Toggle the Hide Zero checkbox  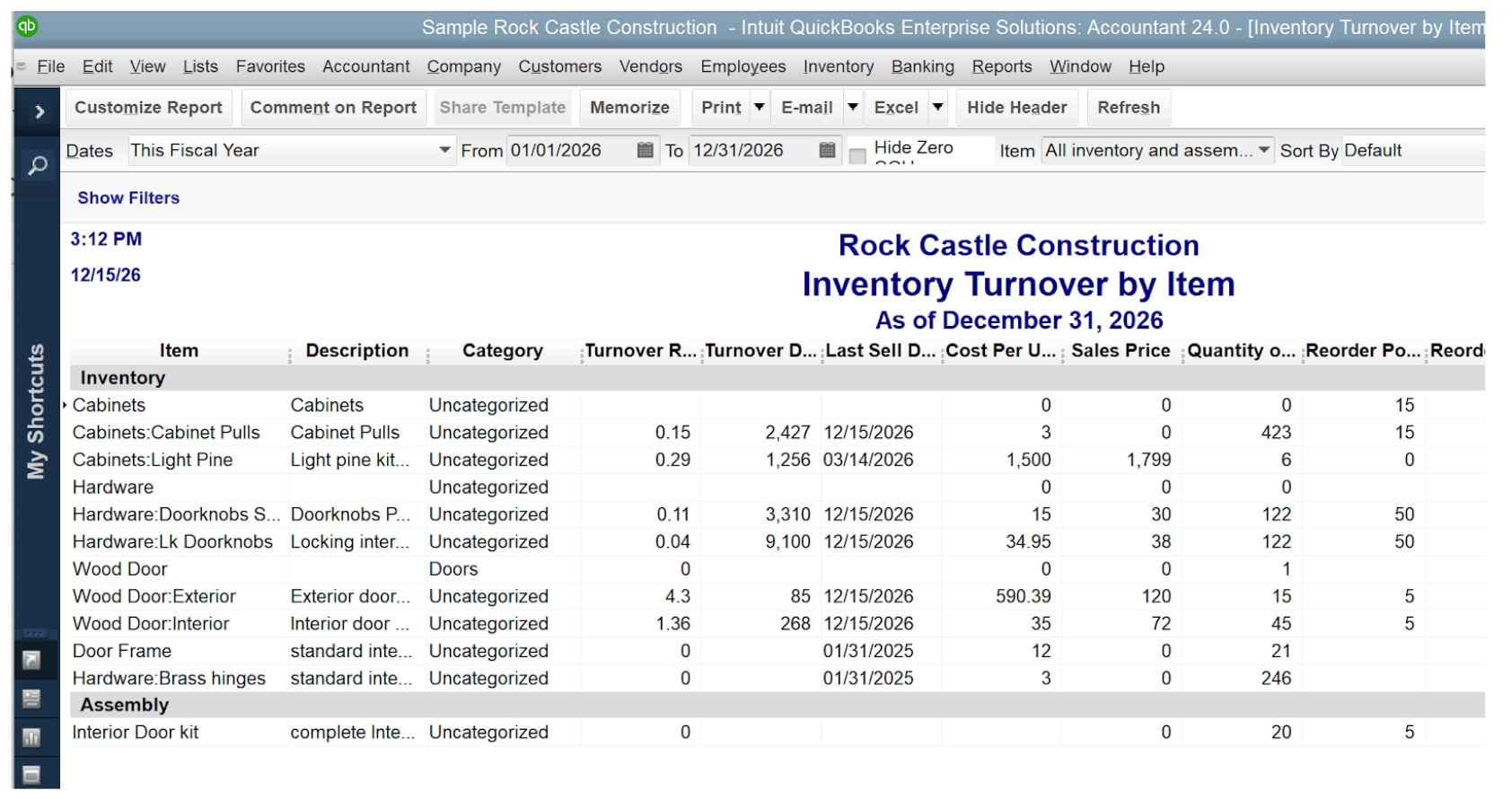[x=857, y=155]
